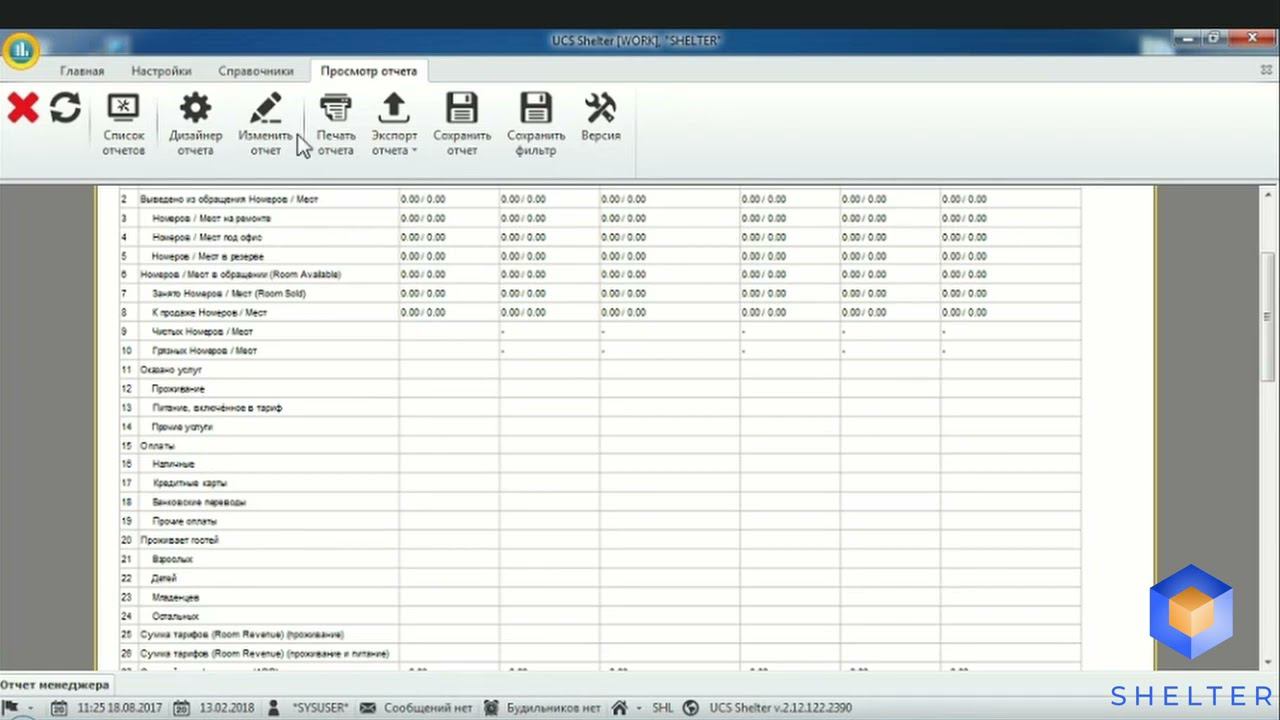Select row 'Занято Номеров / Мест (Room Sold)'

point(600,294)
